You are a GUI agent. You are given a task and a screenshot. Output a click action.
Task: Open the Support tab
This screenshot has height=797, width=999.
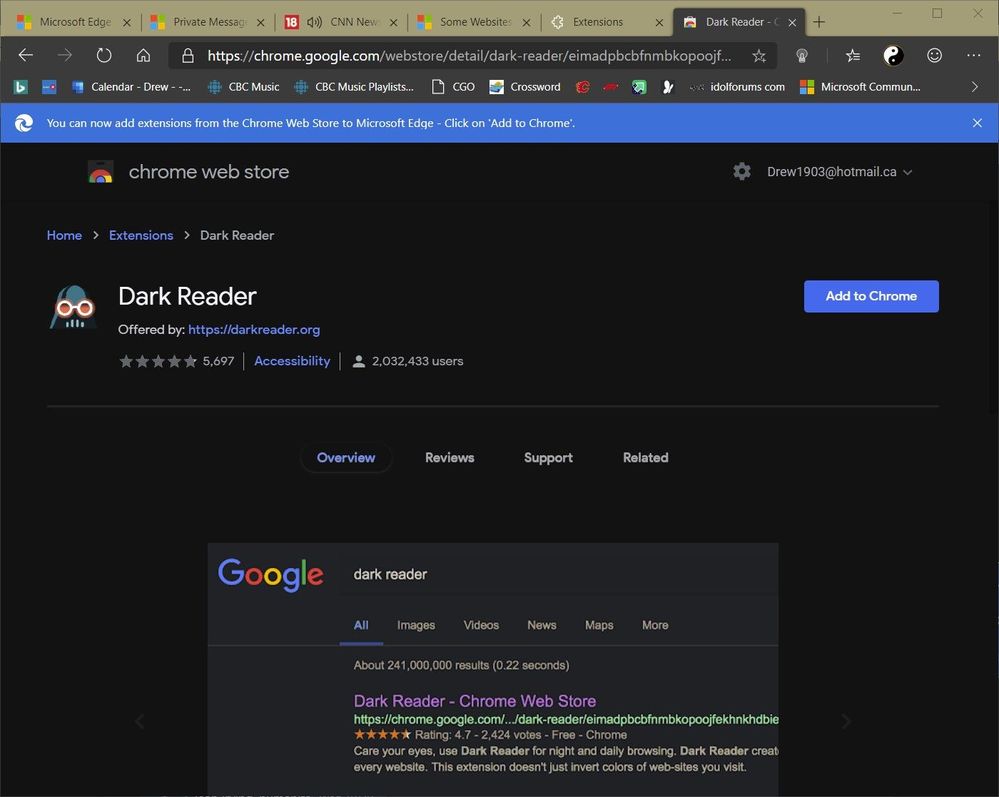548,457
